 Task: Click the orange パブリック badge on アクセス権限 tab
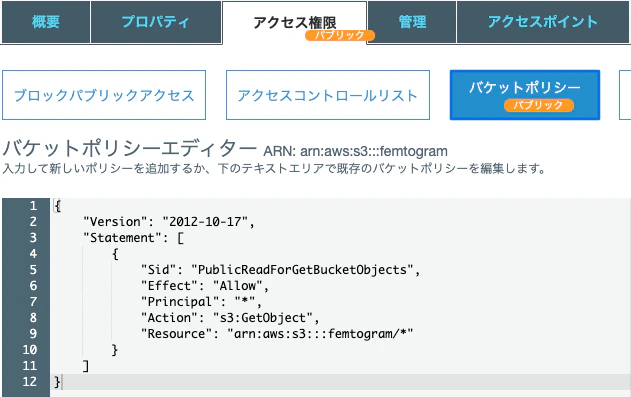[340, 35]
